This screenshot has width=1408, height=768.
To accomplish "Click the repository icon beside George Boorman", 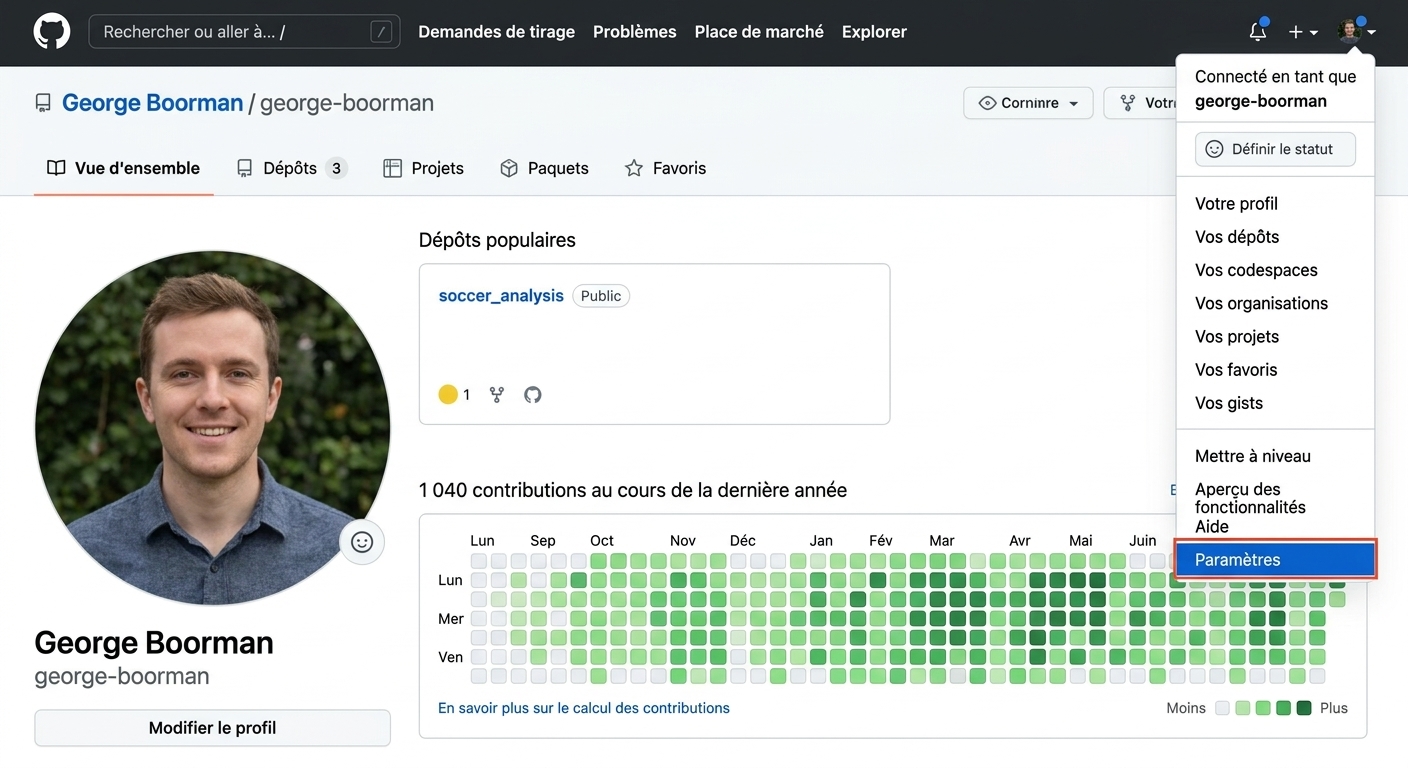I will [43, 103].
